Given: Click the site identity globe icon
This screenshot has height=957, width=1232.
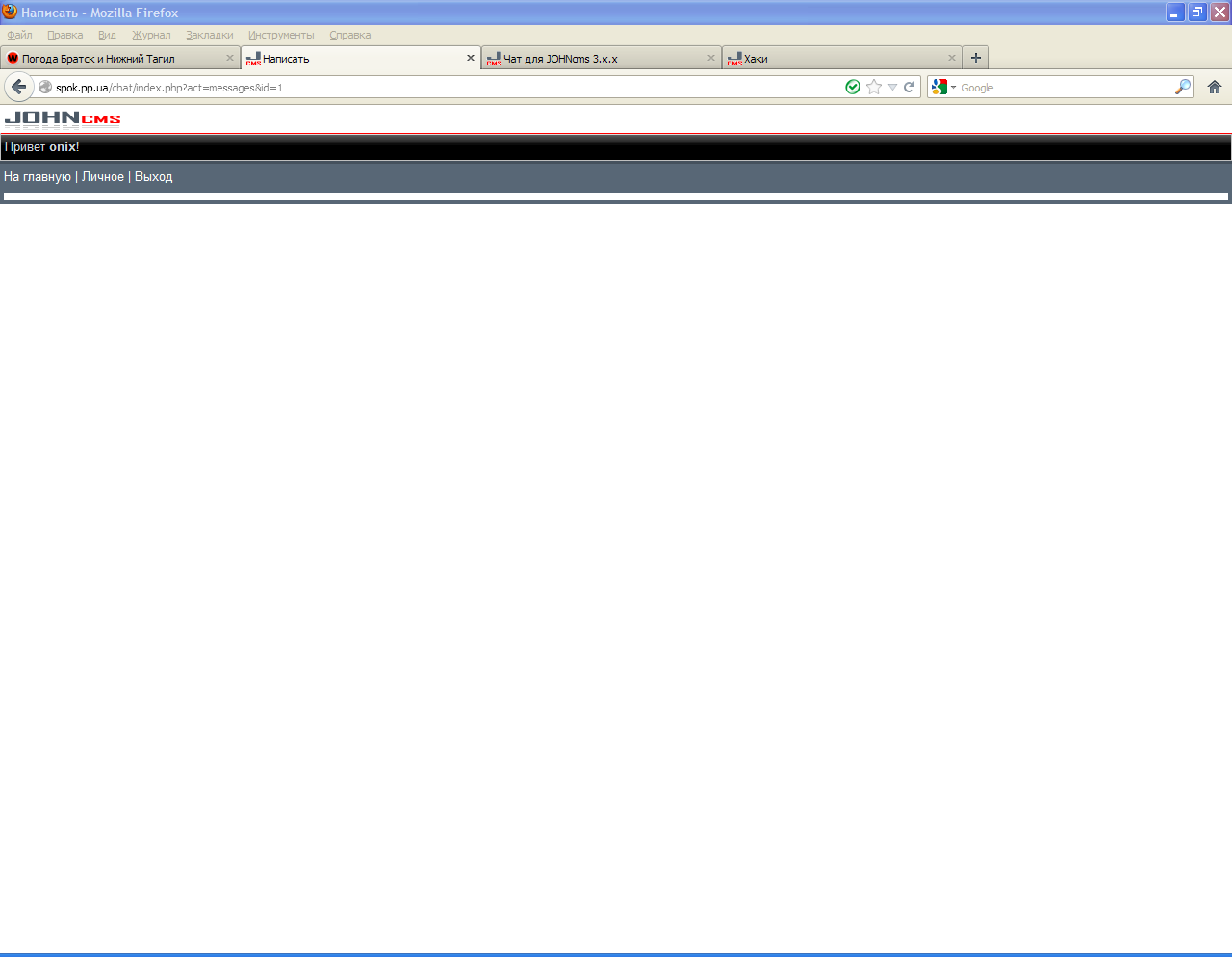Looking at the screenshot, I should click(45, 87).
